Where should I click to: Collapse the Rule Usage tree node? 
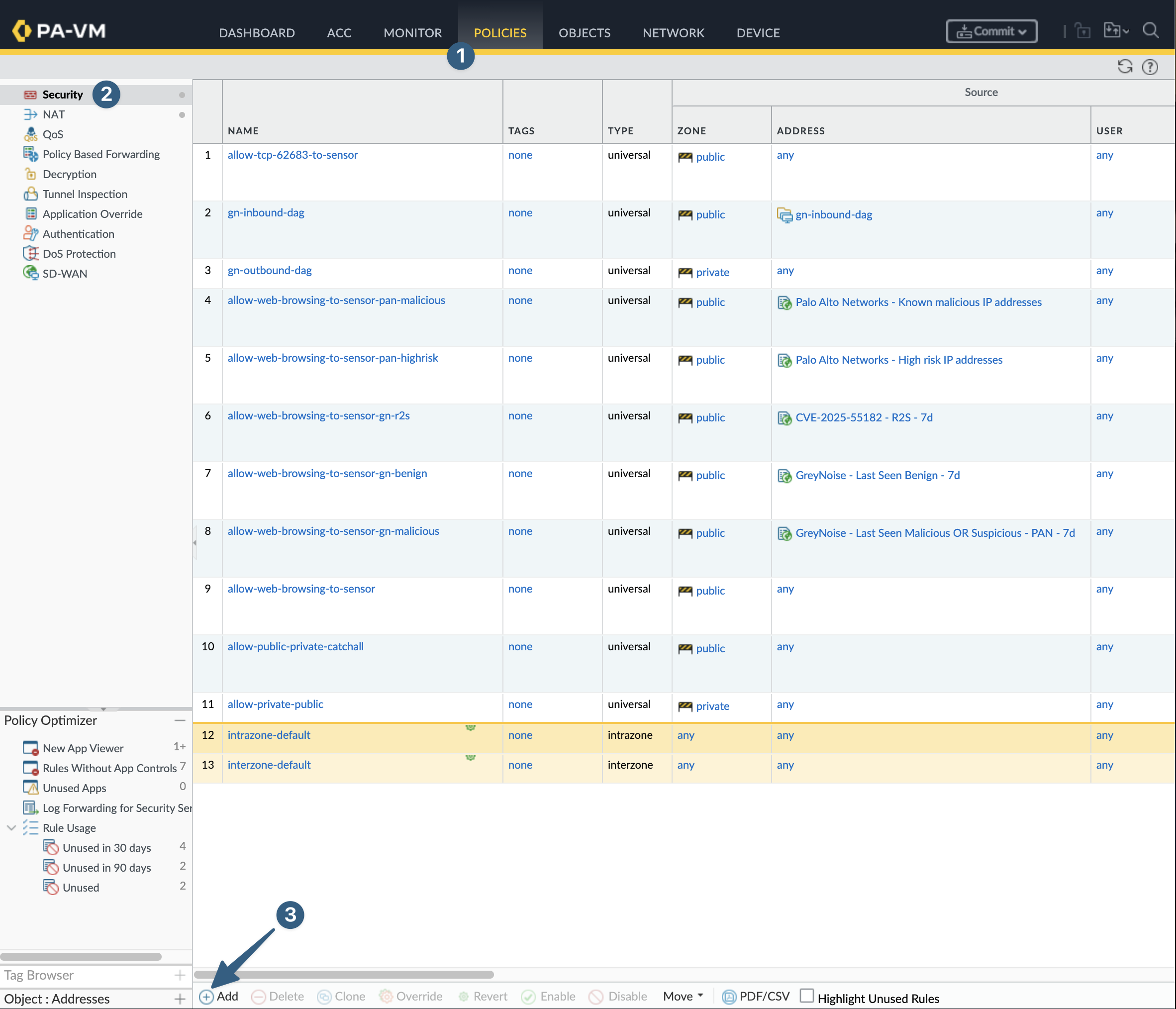click(x=11, y=828)
